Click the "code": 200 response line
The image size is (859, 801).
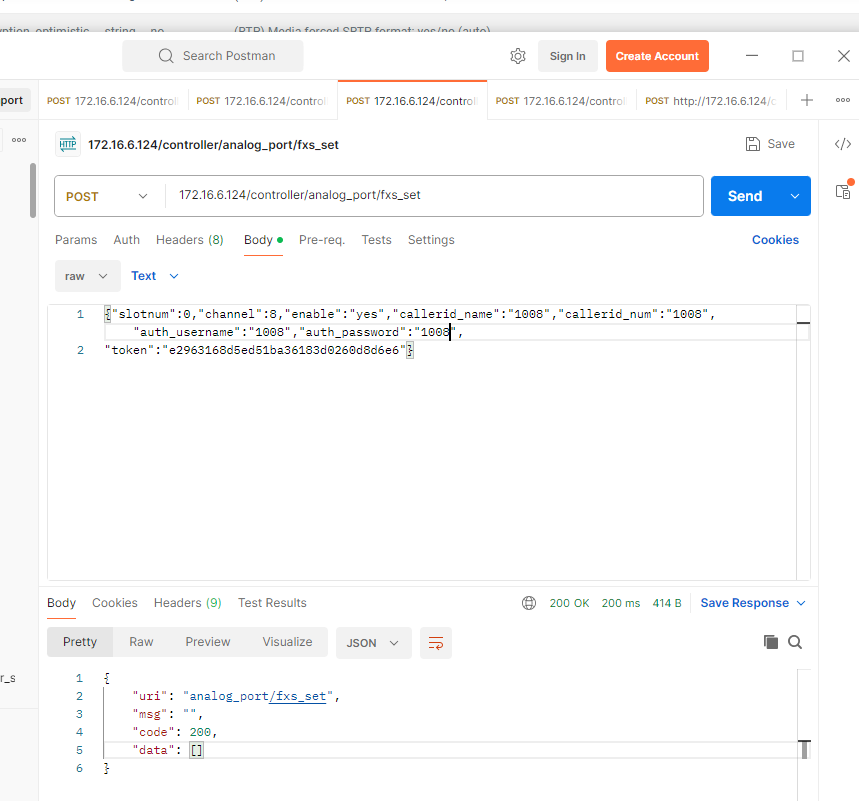pos(175,733)
